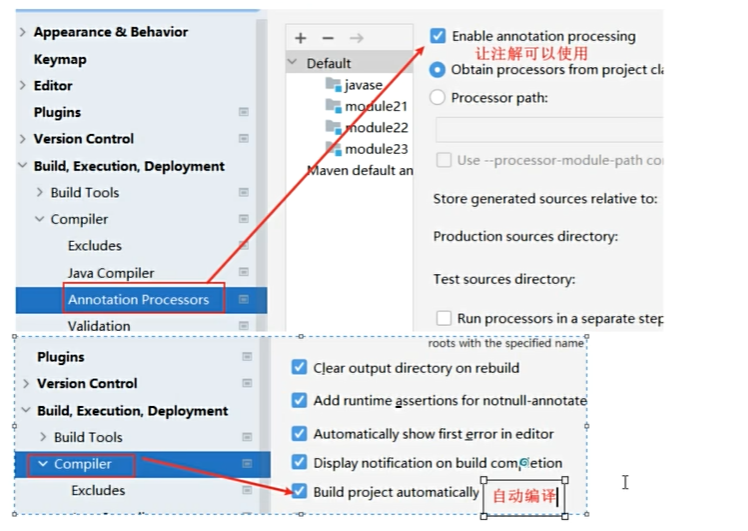Select Annotation Processors in the settings tree
Screen dimensions: 748x531
(138, 300)
